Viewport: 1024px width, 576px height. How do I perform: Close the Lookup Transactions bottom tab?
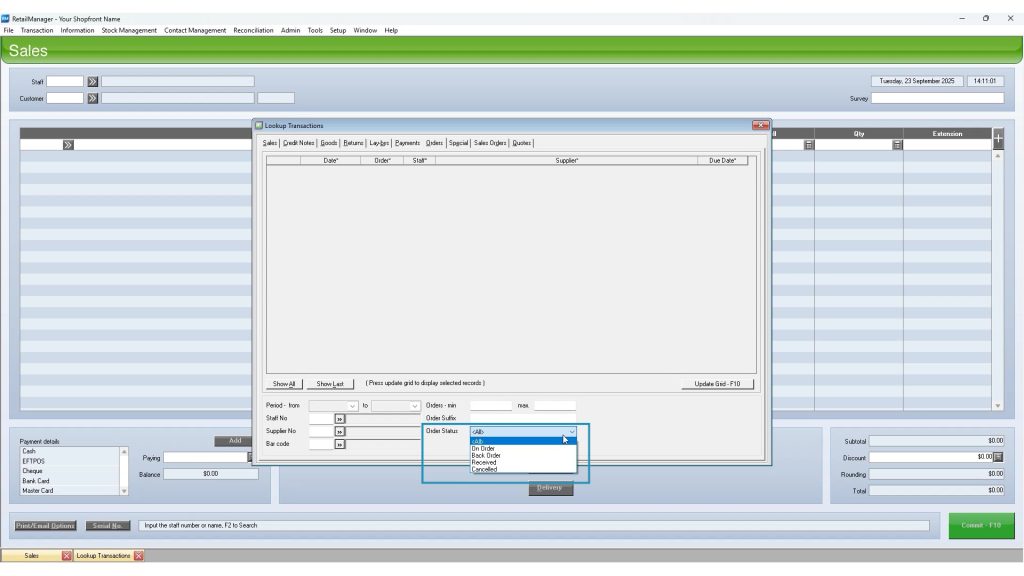pyautogui.click(x=139, y=556)
